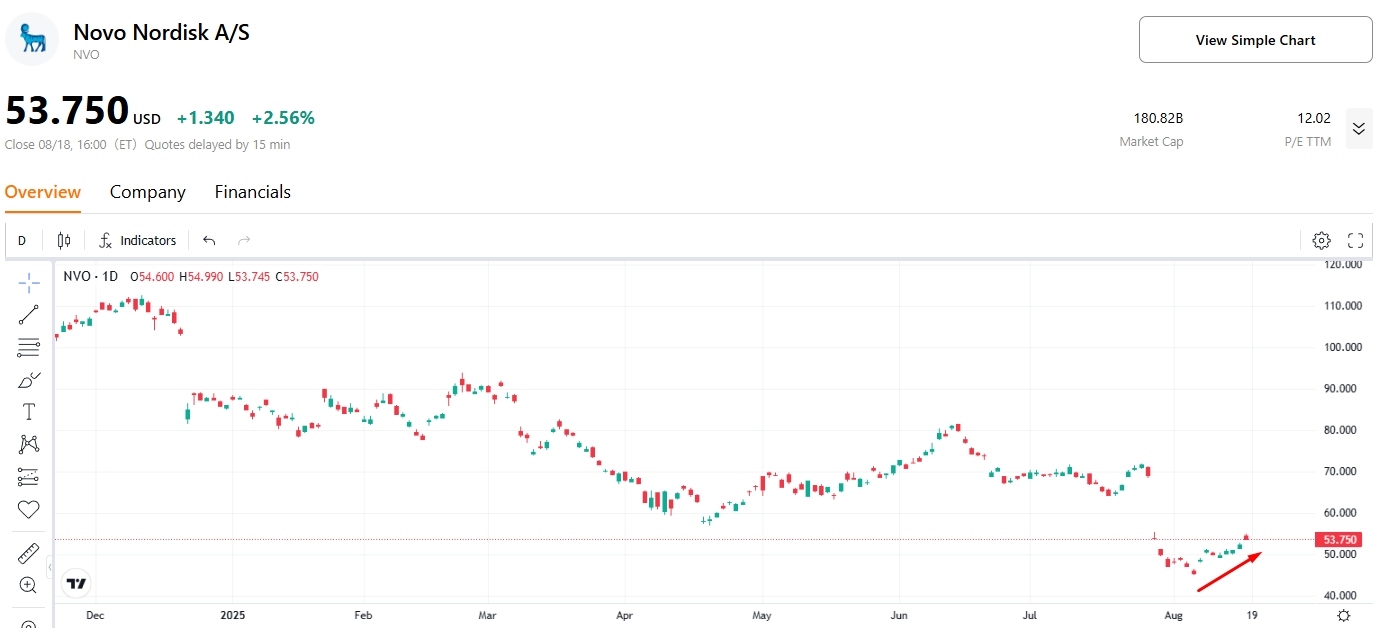The width and height of the screenshot is (1381, 633).
Task: Open the candlestick chart style selector
Action: pos(64,240)
